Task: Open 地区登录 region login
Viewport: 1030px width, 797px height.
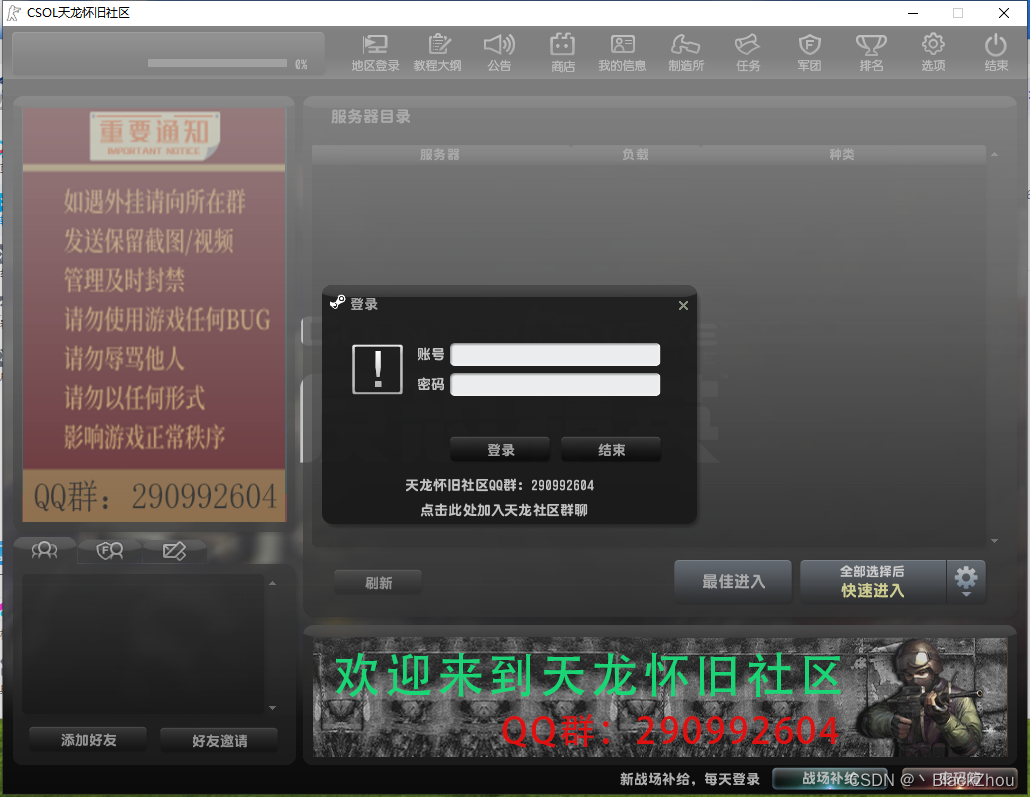Action: point(375,52)
